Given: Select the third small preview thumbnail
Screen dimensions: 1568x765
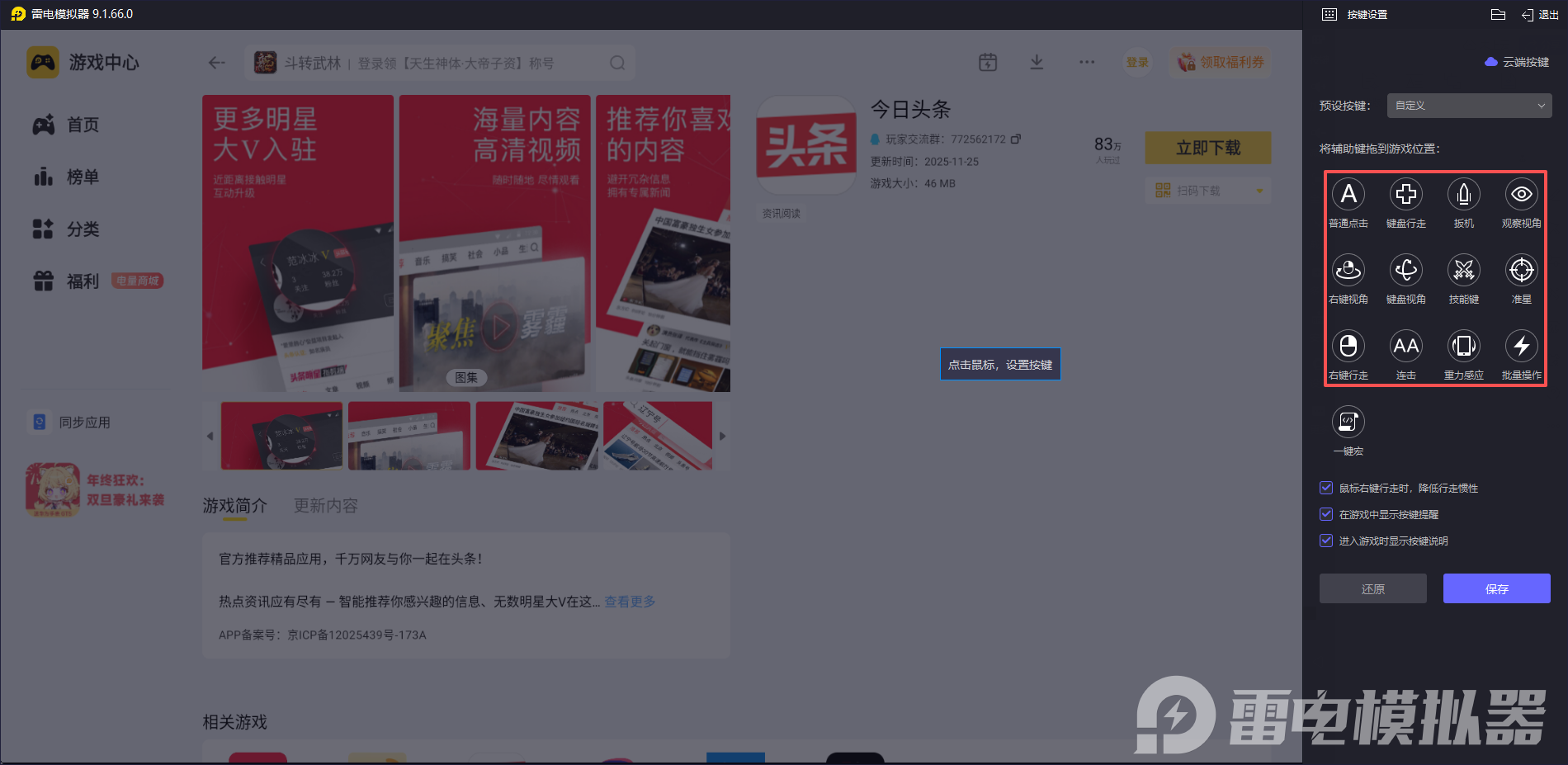Looking at the screenshot, I should (x=537, y=436).
